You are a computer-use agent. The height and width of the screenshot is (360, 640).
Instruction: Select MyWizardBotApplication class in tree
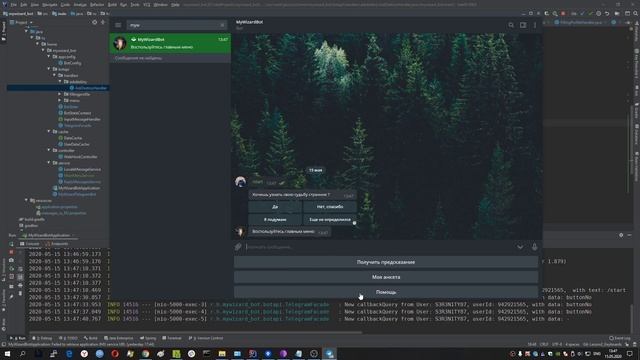pos(79,188)
